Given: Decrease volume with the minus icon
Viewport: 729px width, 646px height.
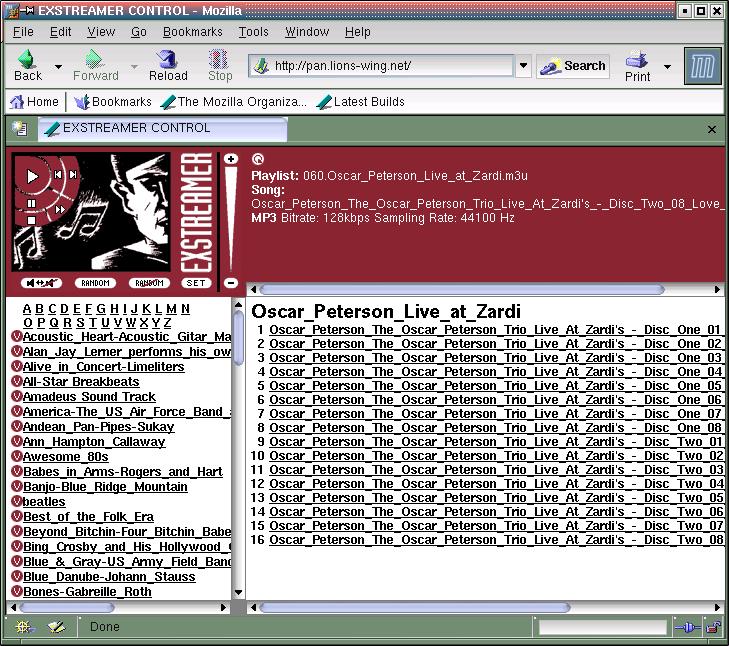Looking at the screenshot, I should click(x=231, y=283).
